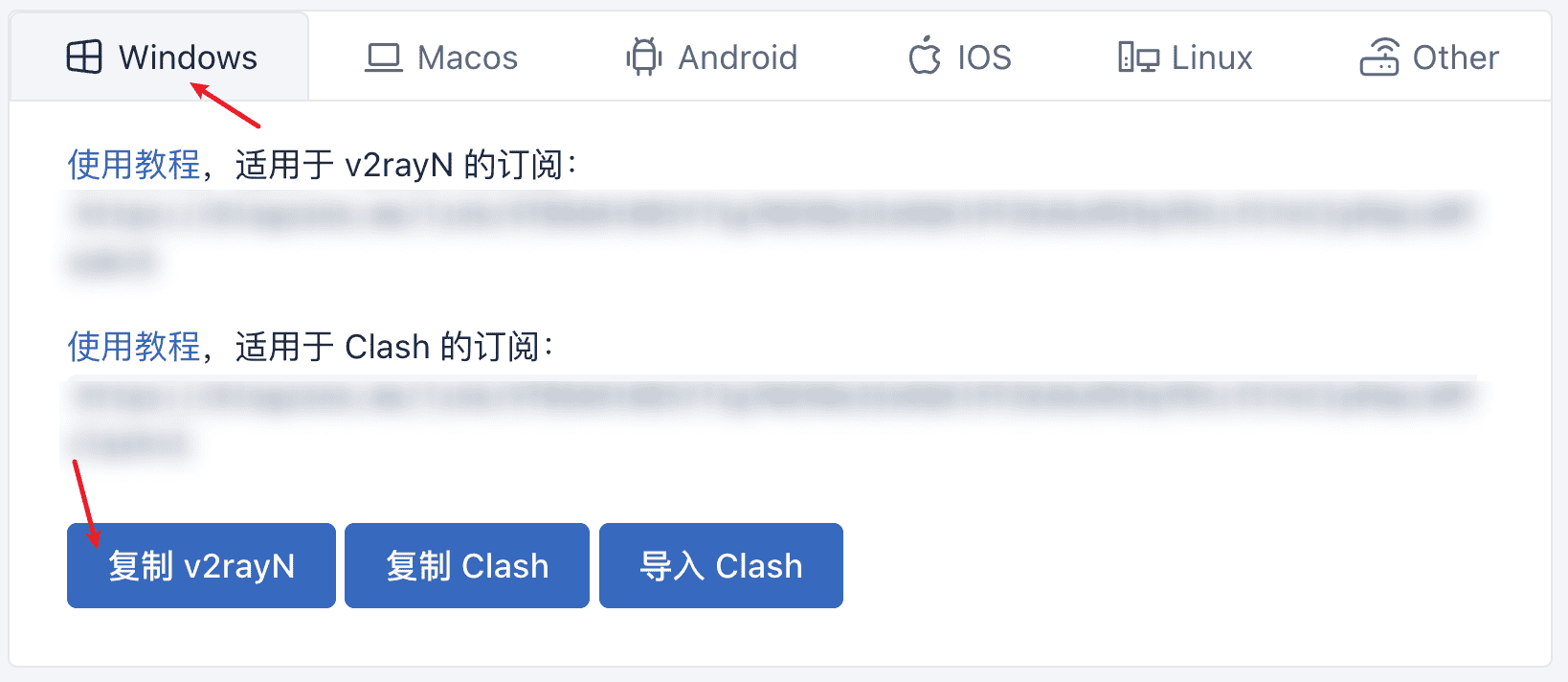Click the Macos laptop icon
This screenshot has height=682, width=1568.
pyautogui.click(x=384, y=58)
